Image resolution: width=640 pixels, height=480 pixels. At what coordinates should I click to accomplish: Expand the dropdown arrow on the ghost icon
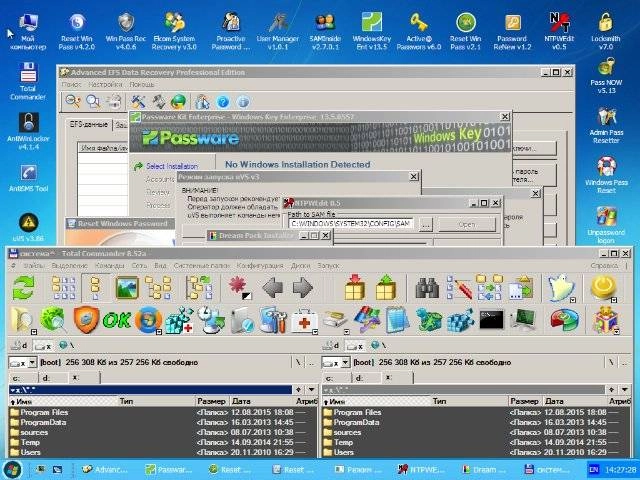(573, 300)
